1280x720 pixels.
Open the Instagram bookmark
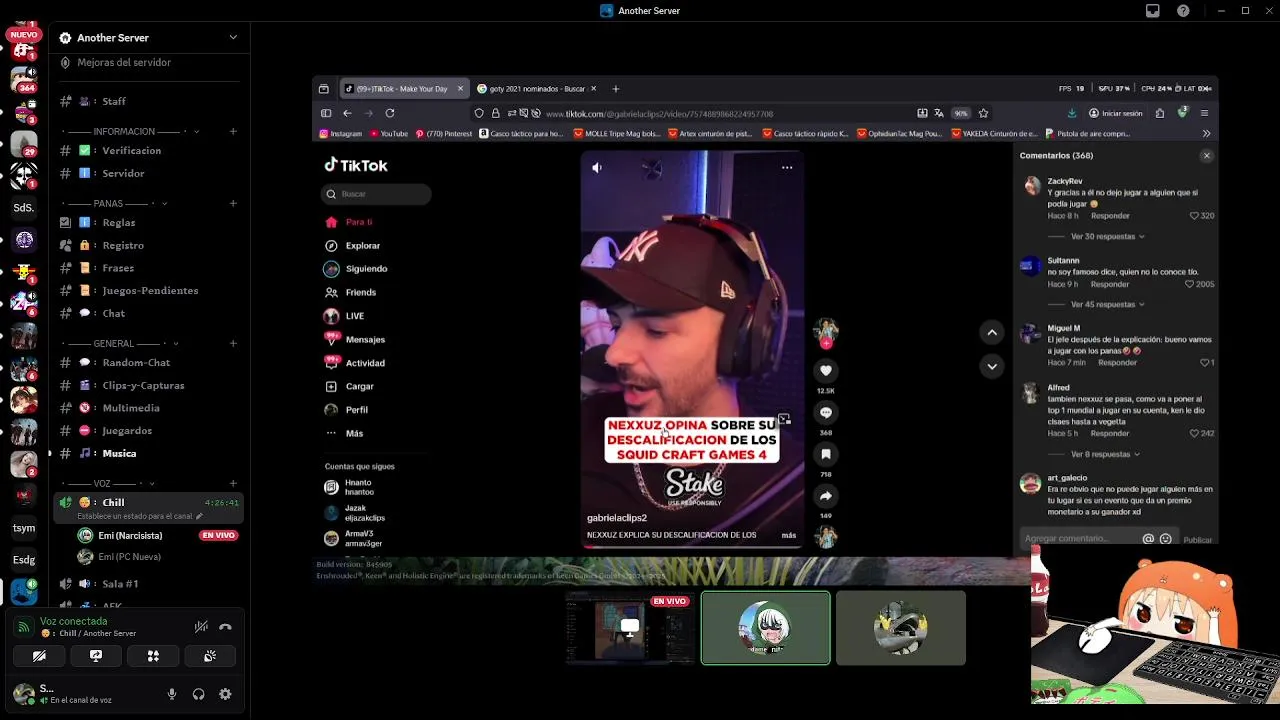[x=341, y=133]
